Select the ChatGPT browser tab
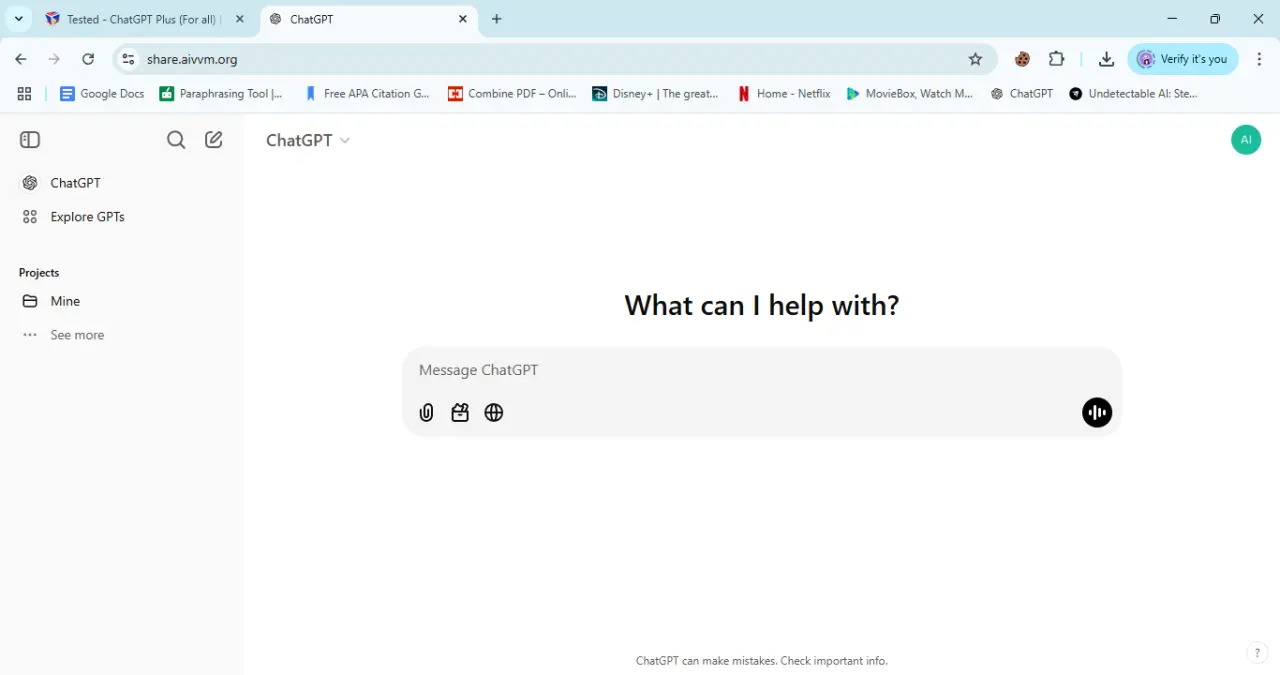The width and height of the screenshot is (1280, 675). 368,19
